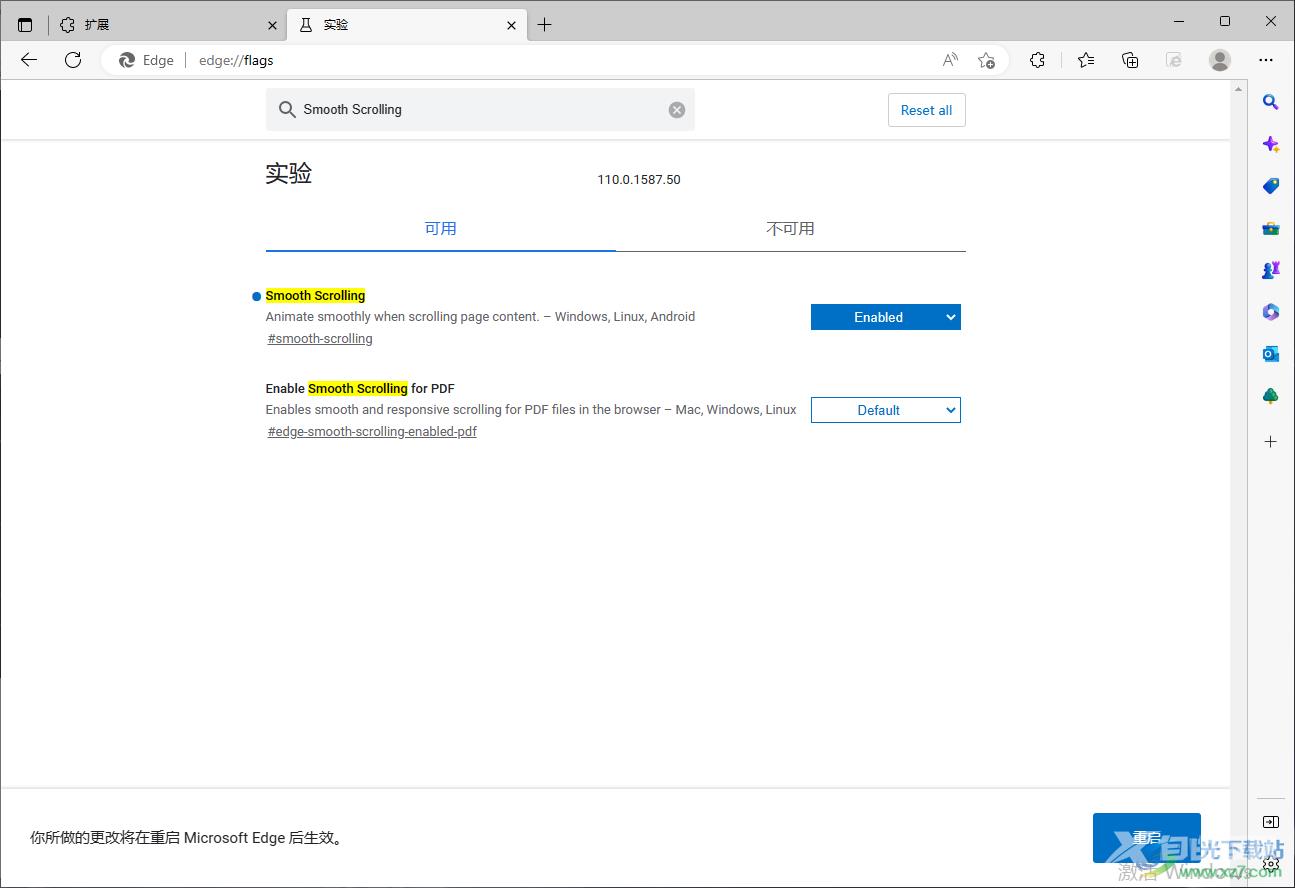Open the tab actions menu icon
1295x888 pixels.
(25, 25)
